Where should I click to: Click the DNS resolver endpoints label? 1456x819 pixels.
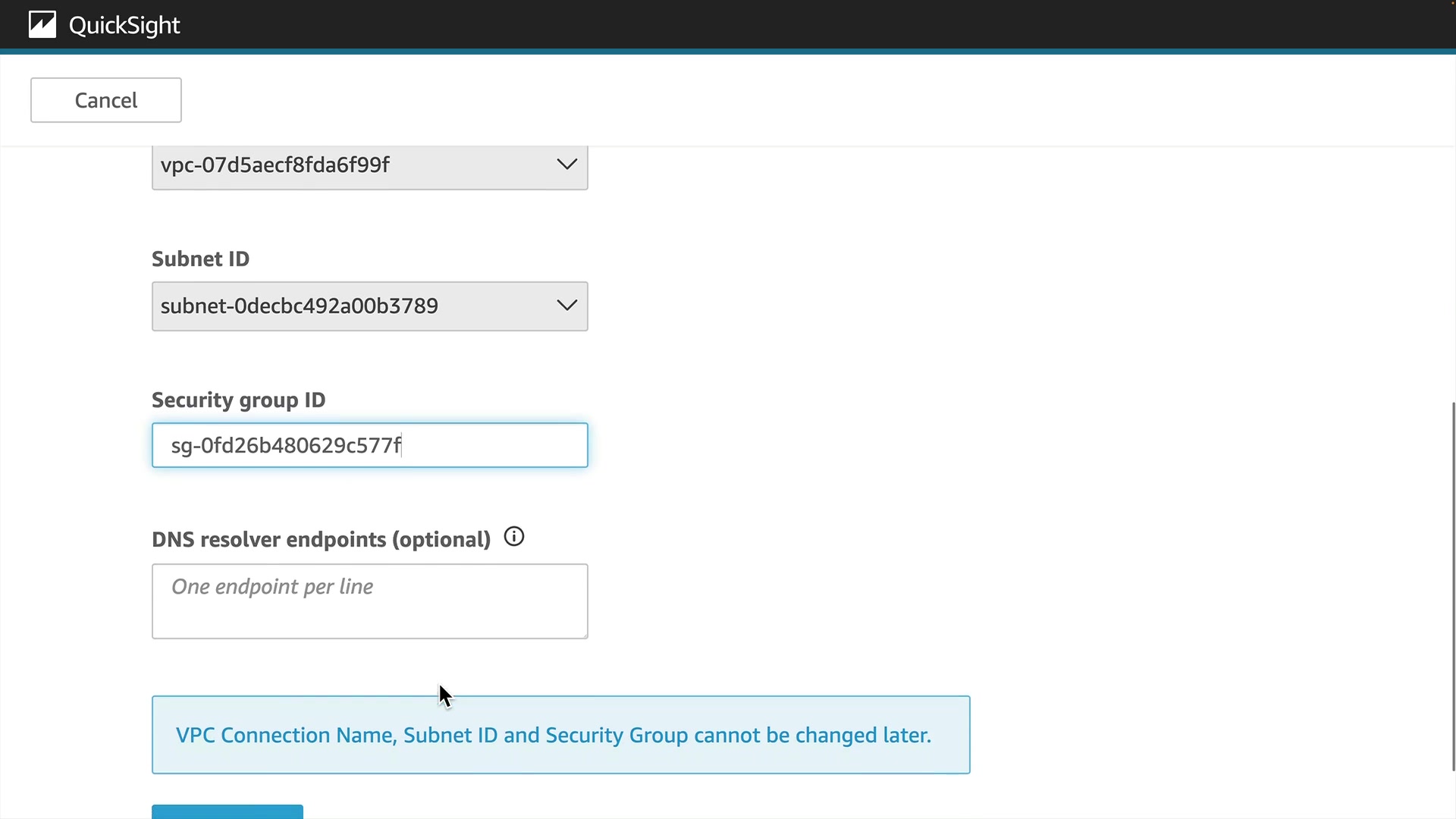(321, 540)
